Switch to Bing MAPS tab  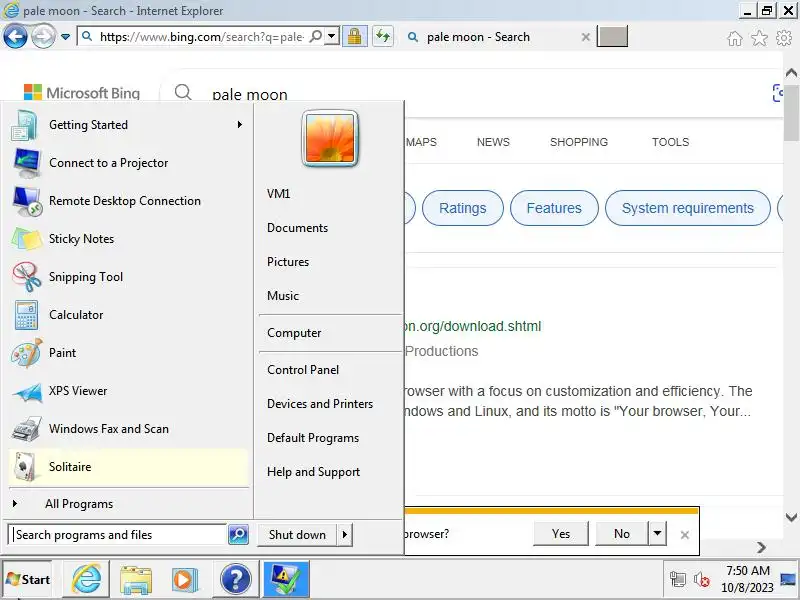tap(421, 142)
